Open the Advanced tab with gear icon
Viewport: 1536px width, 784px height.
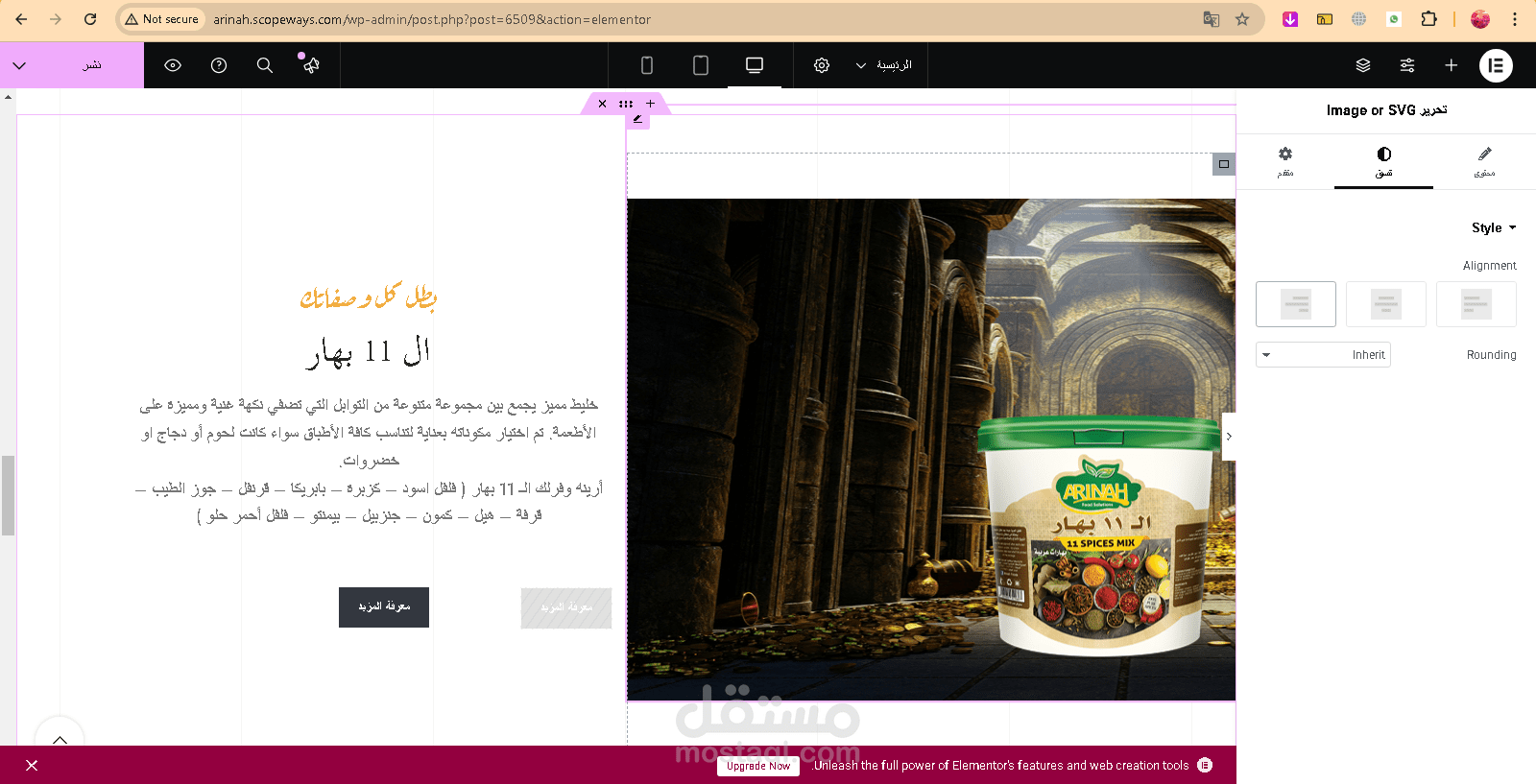tap(1285, 161)
